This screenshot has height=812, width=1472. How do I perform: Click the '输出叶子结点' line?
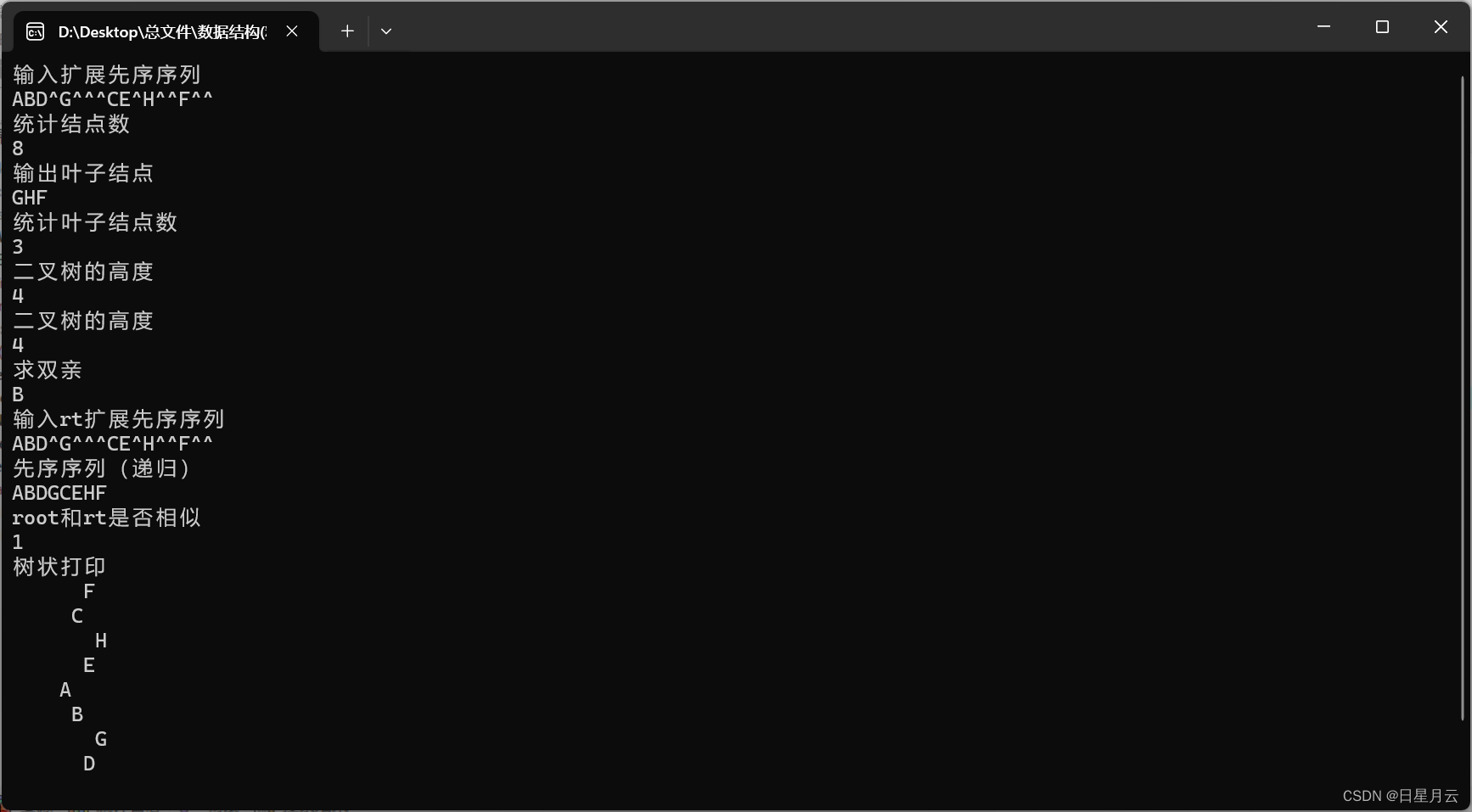tap(83, 173)
